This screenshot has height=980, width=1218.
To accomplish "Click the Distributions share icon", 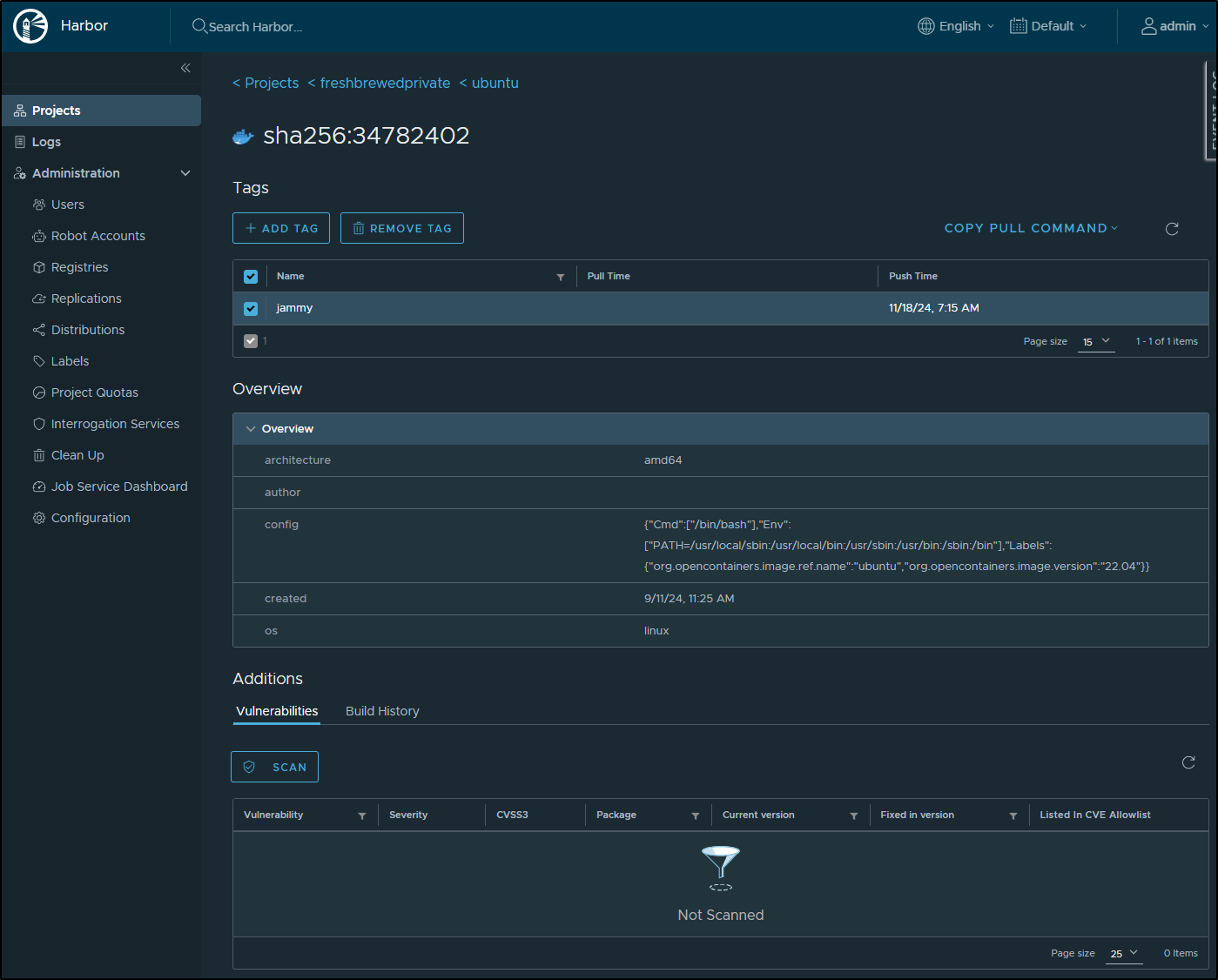I will click(x=39, y=330).
